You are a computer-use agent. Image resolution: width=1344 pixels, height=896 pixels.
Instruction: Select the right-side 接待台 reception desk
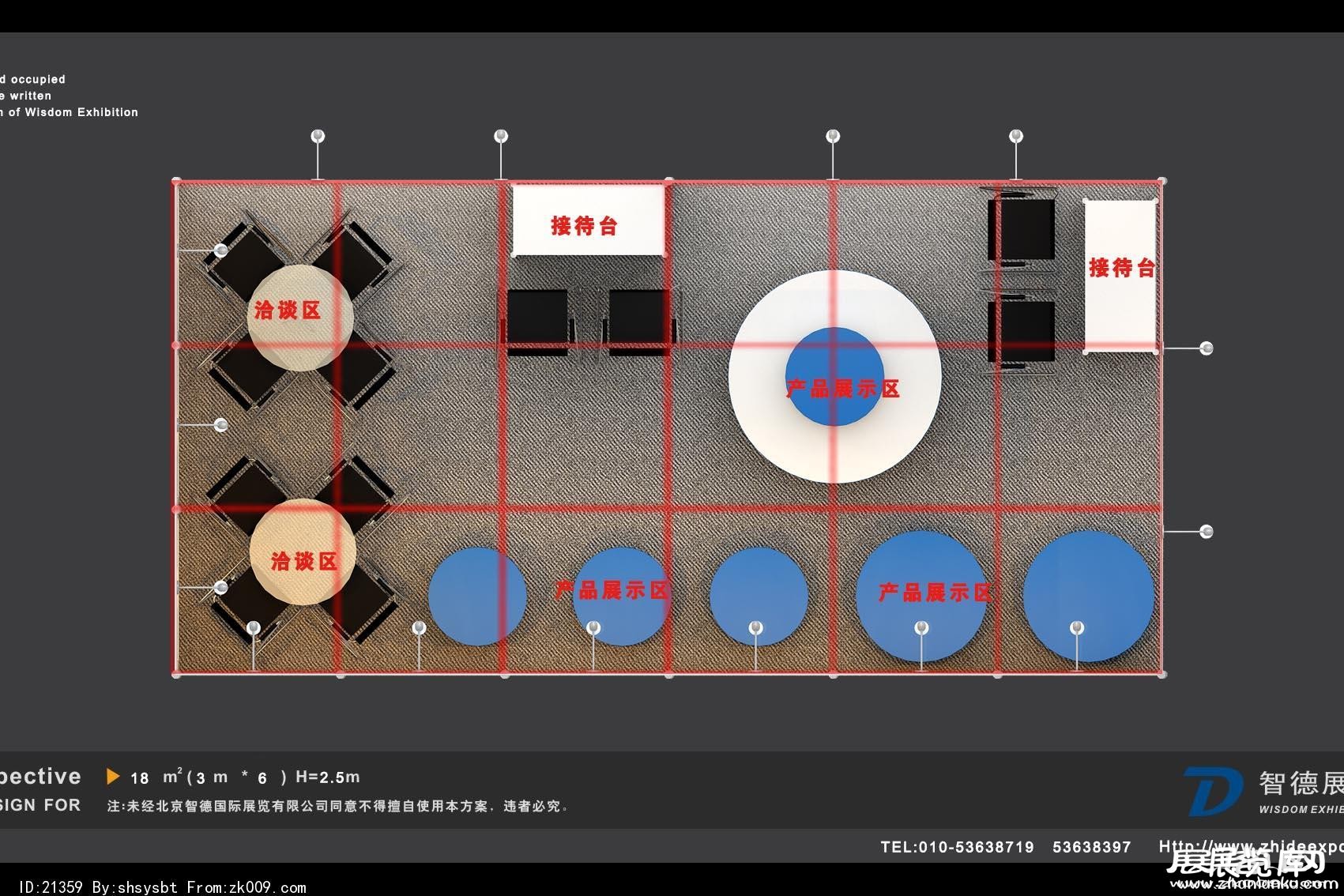tap(1120, 275)
